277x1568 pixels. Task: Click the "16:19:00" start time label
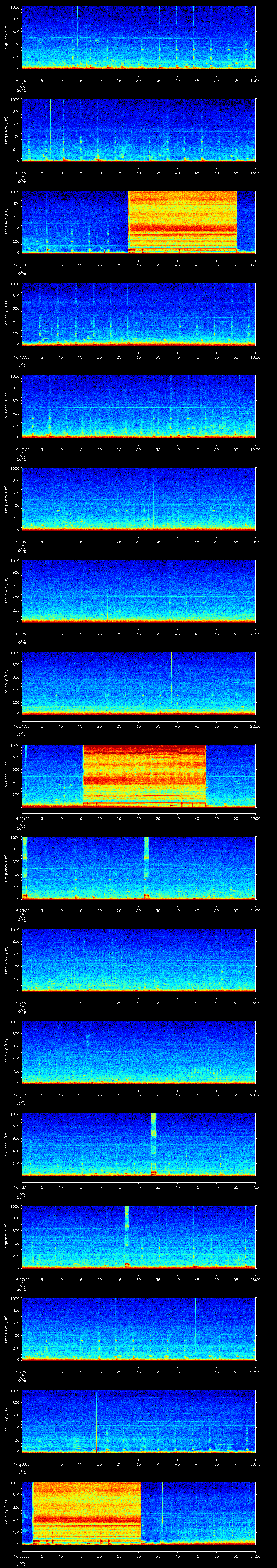[x=22, y=542]
